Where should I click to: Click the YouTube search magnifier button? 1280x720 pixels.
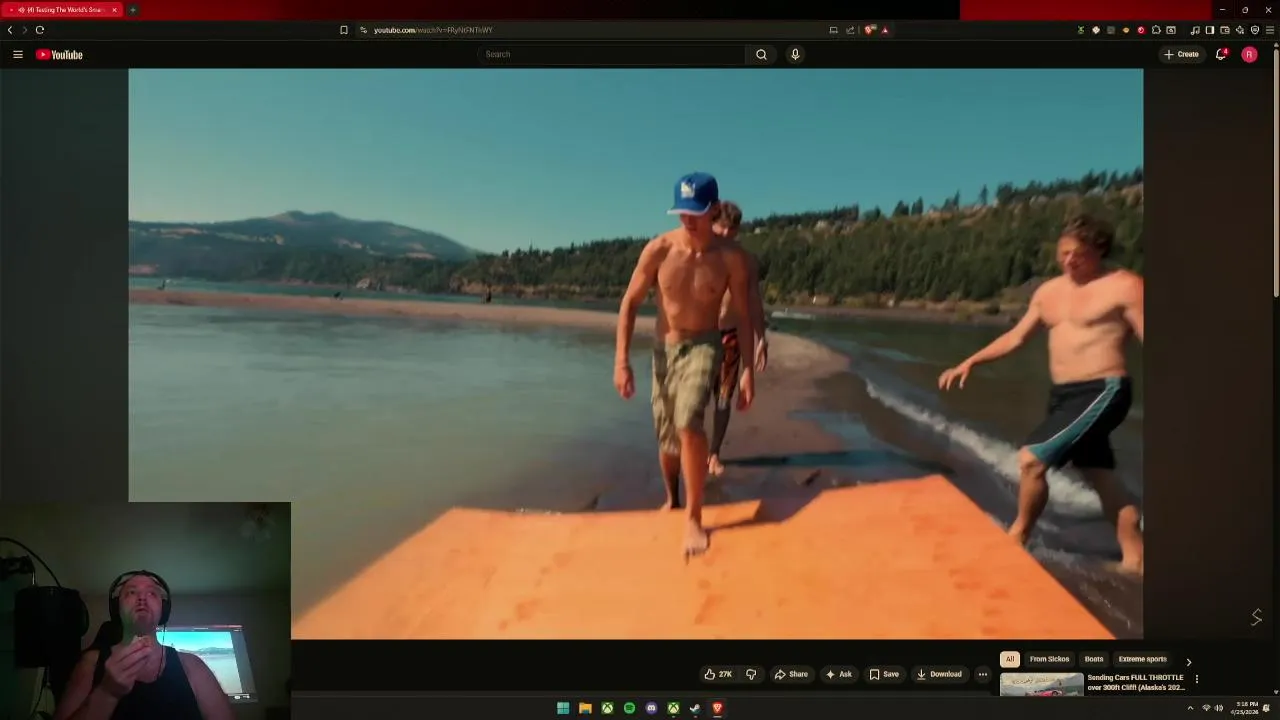pos(761,54)
